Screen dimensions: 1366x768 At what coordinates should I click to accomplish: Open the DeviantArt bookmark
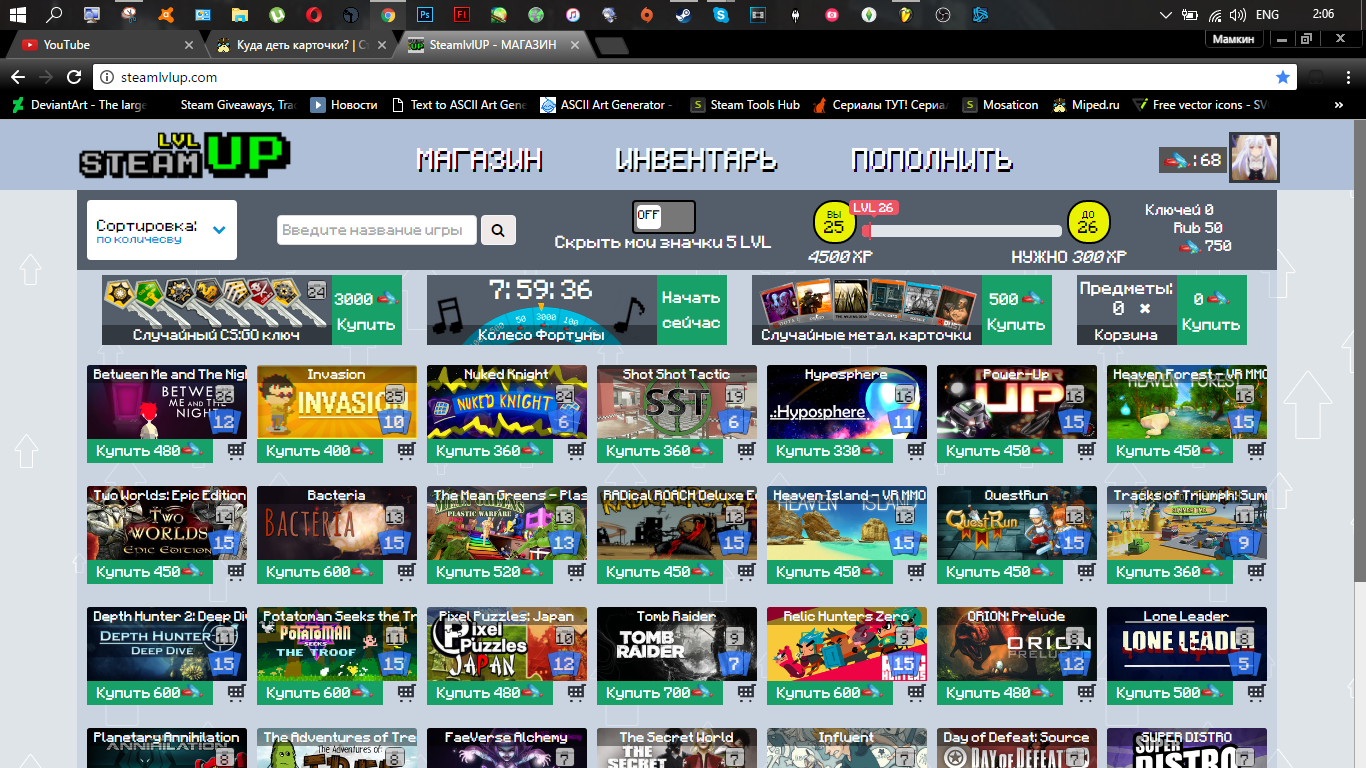click(x=79, y=105)
